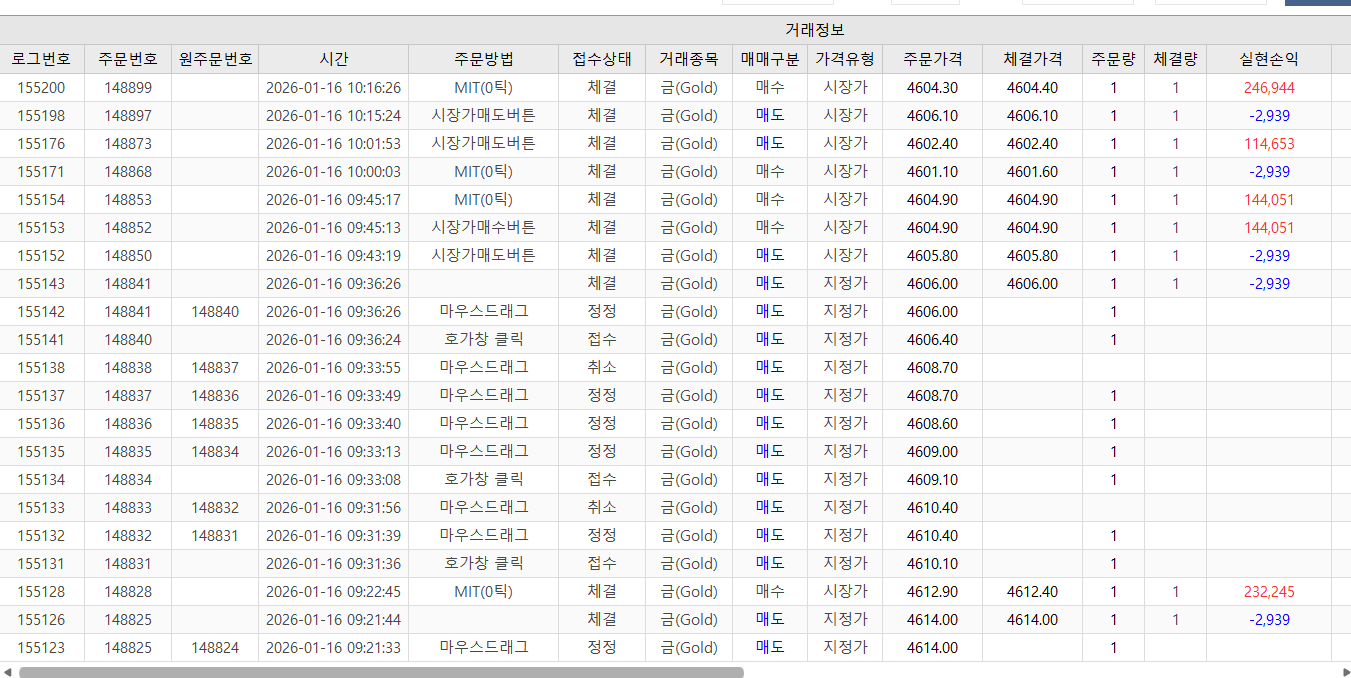Click 시장가매수버튼 in log row 155153
Image resolution: width=1351 pixels, height=678 pixels.
coord(483,228)
